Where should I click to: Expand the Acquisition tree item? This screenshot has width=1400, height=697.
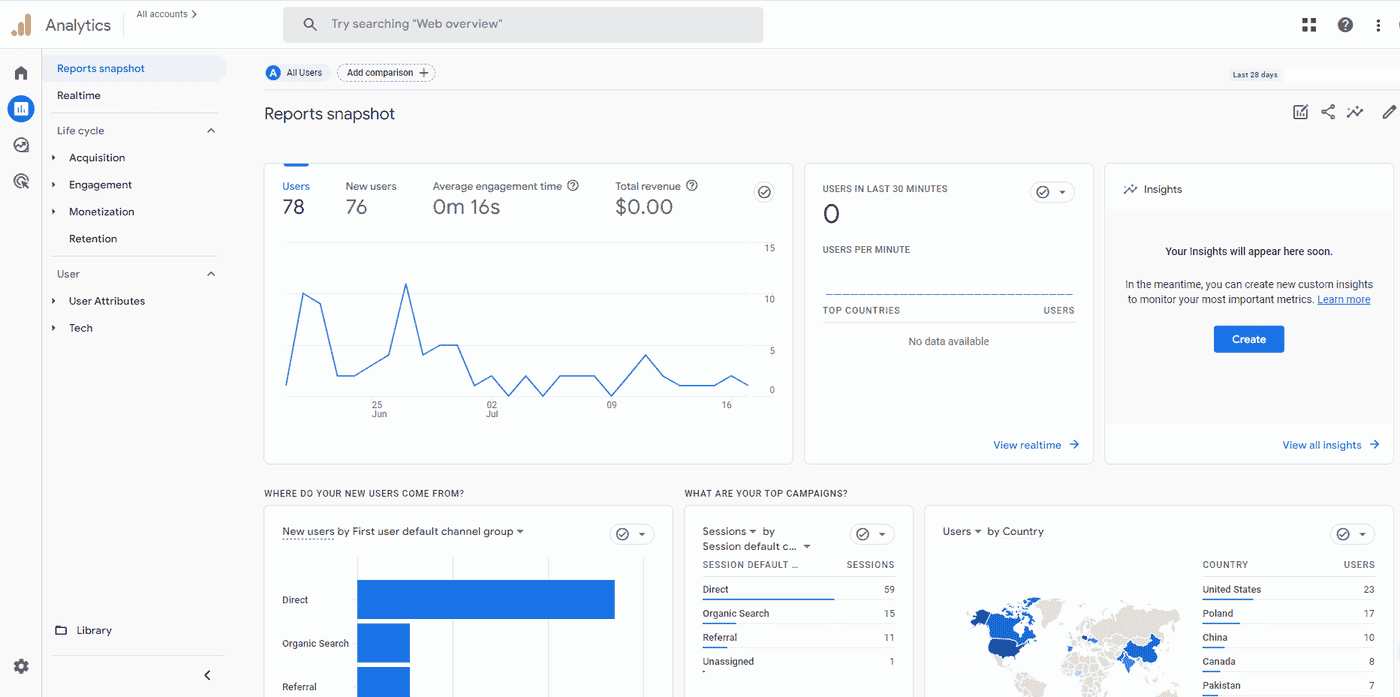54,158
